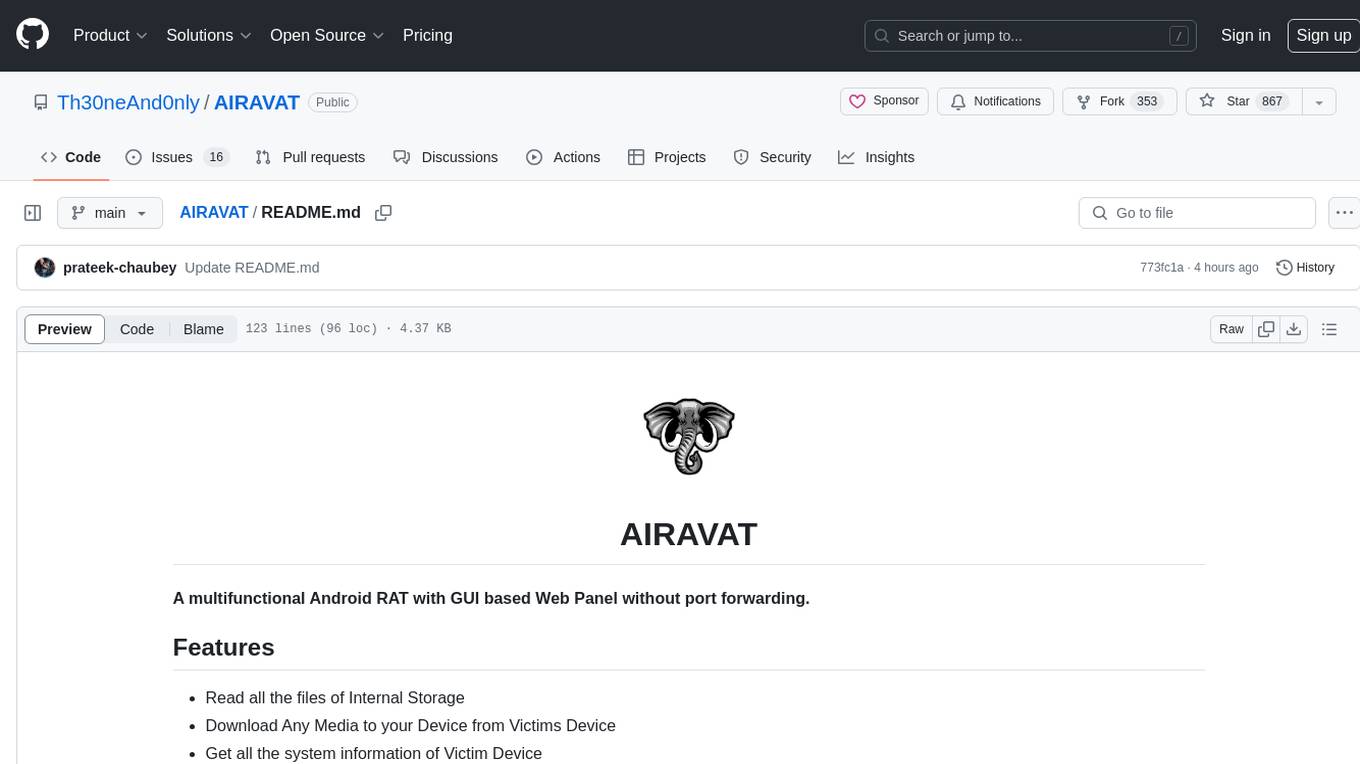Click the AIRAVAT README heading

(x=689, y=534)
